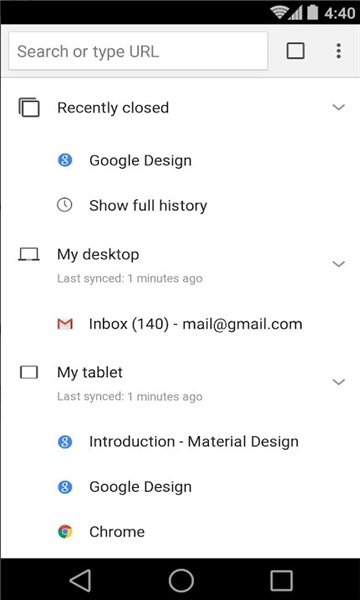This screenshot has height=600, width=360.
Task: Tap the My desktop laptop icon
Action: pyautogui.click(x=29, y=254)
